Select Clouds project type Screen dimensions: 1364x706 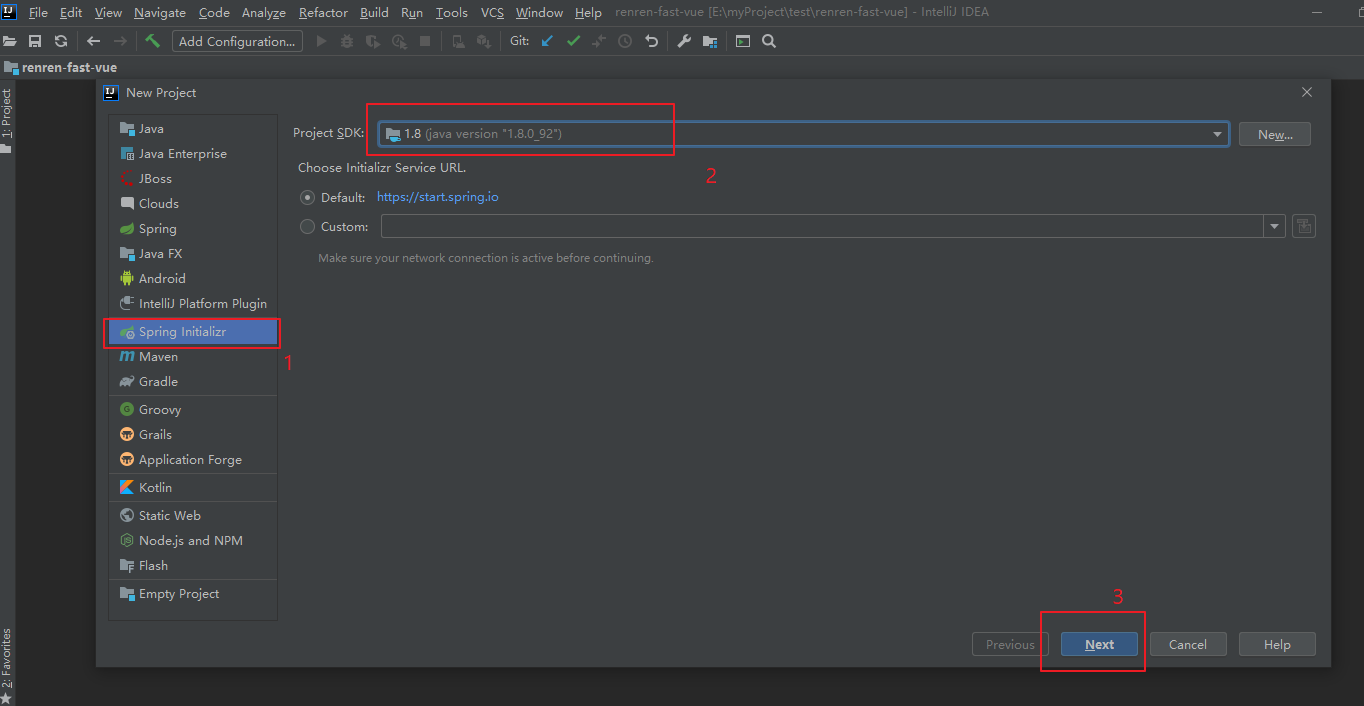coord(193,204)
